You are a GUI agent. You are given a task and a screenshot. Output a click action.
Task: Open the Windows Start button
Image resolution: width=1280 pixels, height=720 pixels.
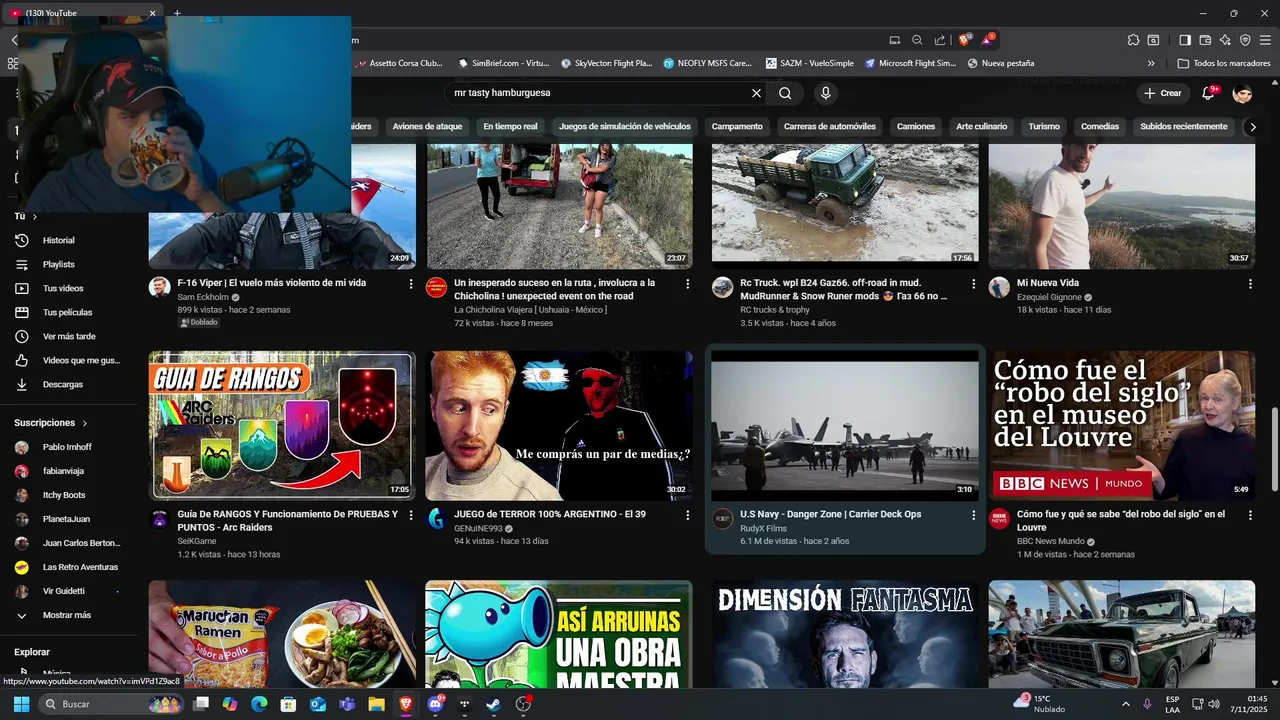pos(21,704)
